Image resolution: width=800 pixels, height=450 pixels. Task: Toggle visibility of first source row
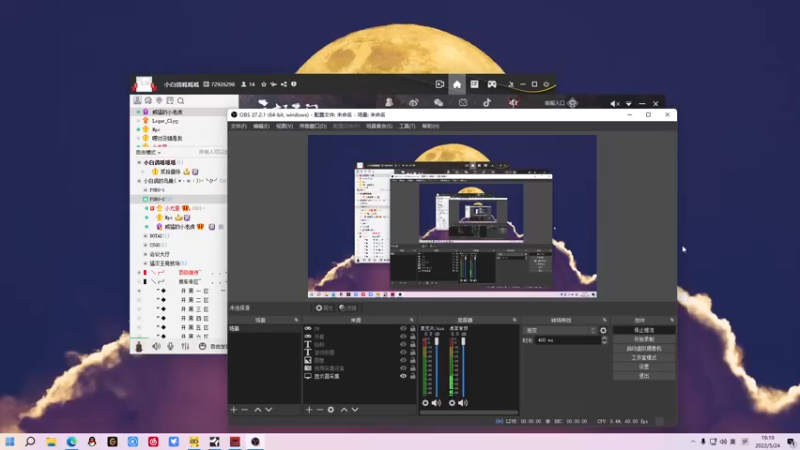tap(403, 329)
